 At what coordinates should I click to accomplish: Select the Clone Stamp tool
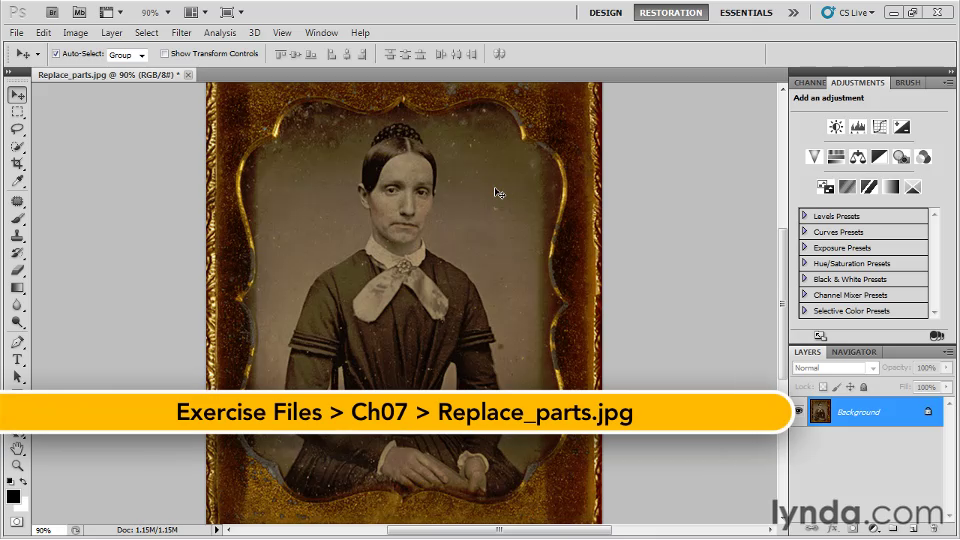(x=17, y=236)
